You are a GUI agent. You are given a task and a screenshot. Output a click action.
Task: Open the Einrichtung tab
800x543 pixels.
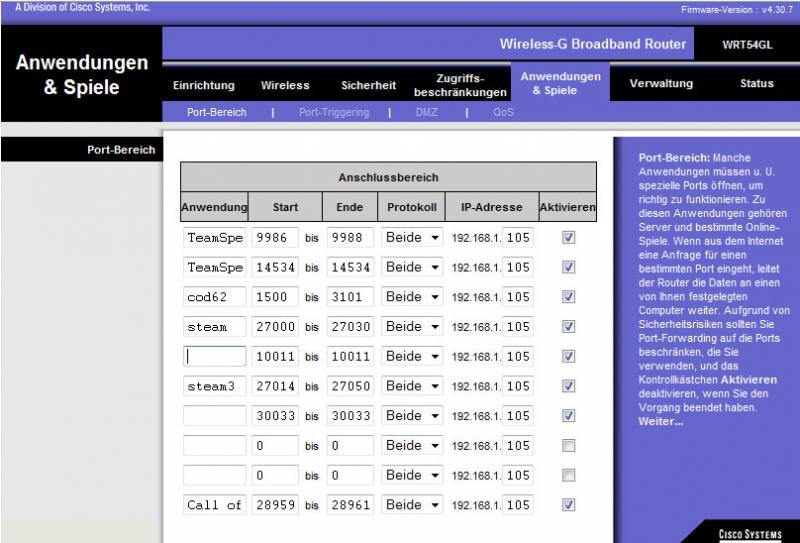pyautogui.click(x=203, y=85)
